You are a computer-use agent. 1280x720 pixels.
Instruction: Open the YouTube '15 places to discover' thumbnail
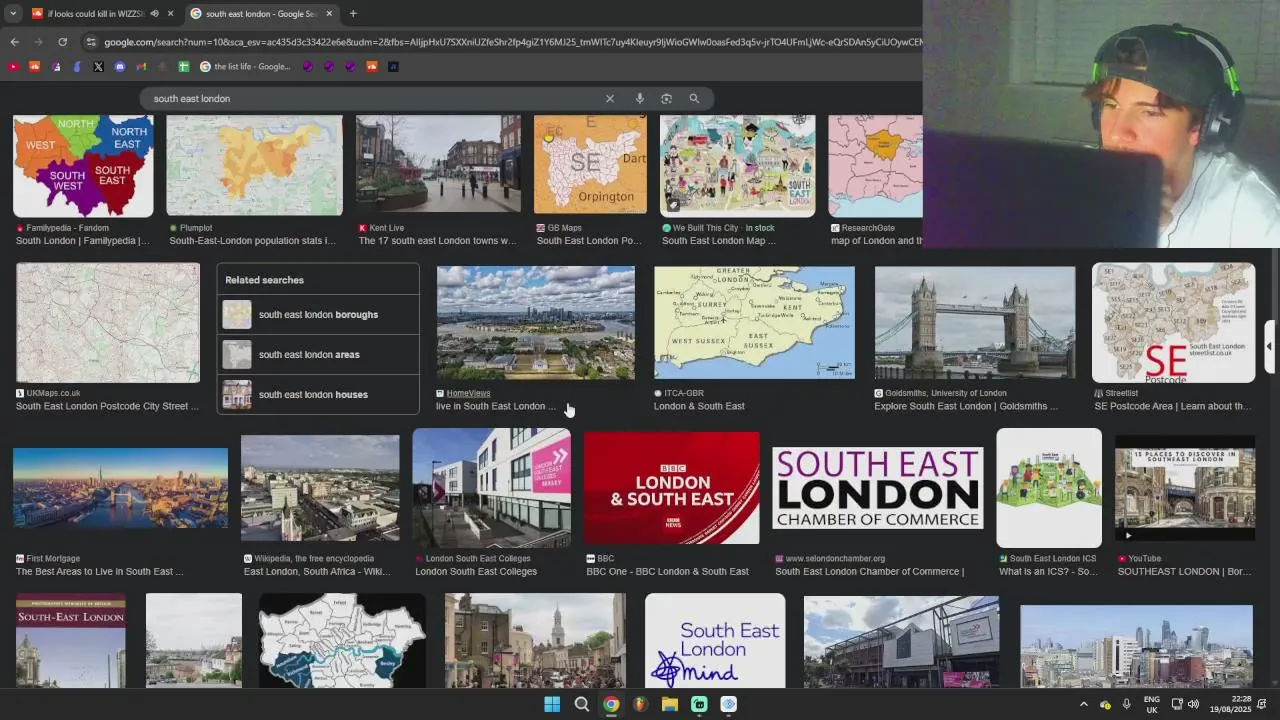[1185, 488]
